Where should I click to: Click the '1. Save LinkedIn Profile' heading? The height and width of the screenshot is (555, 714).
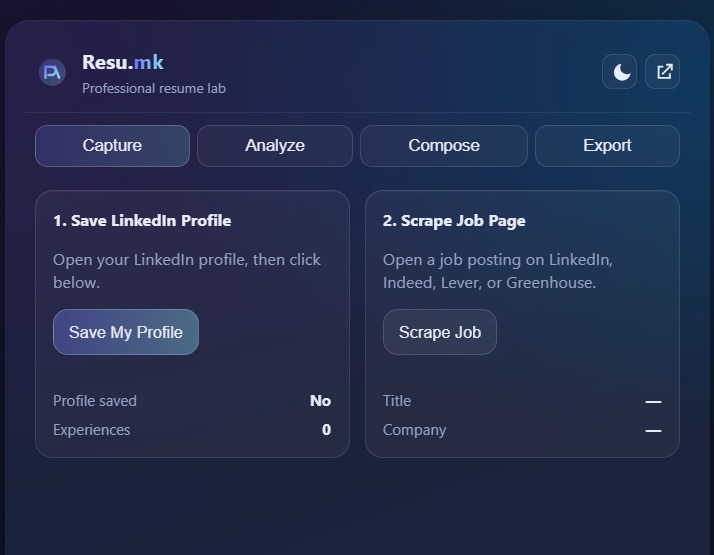click(x=142, y=221)
